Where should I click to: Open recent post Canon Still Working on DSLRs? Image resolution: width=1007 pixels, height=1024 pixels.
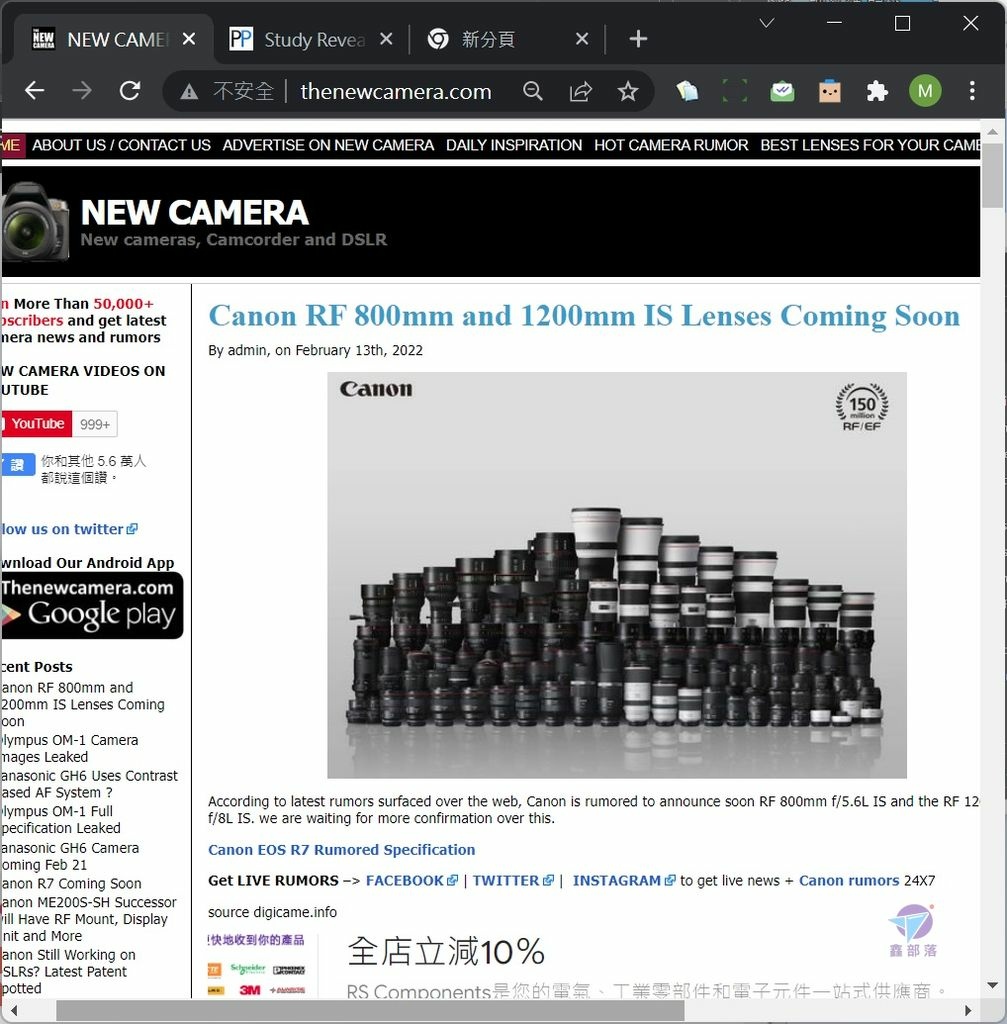(69, 972)
